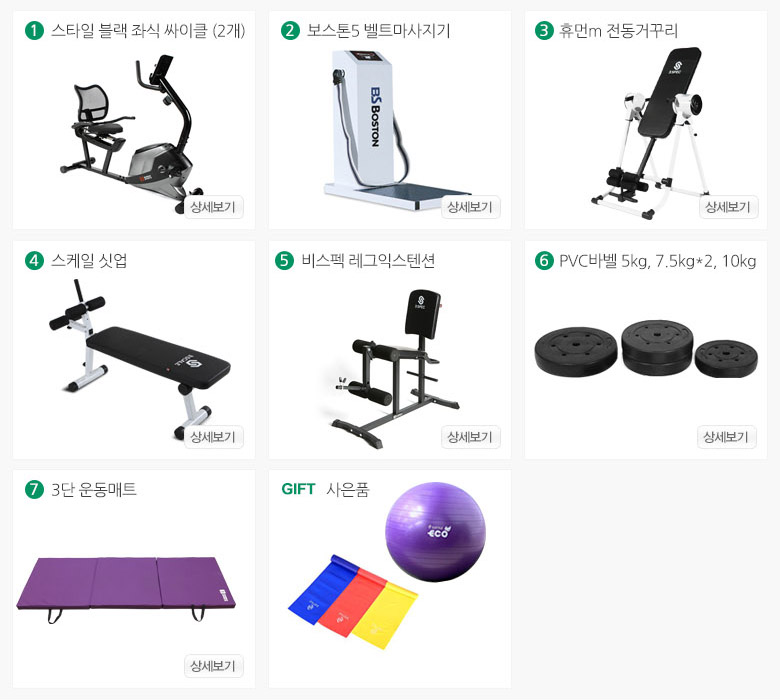Click the green number 7 badge

click(34, 490)
